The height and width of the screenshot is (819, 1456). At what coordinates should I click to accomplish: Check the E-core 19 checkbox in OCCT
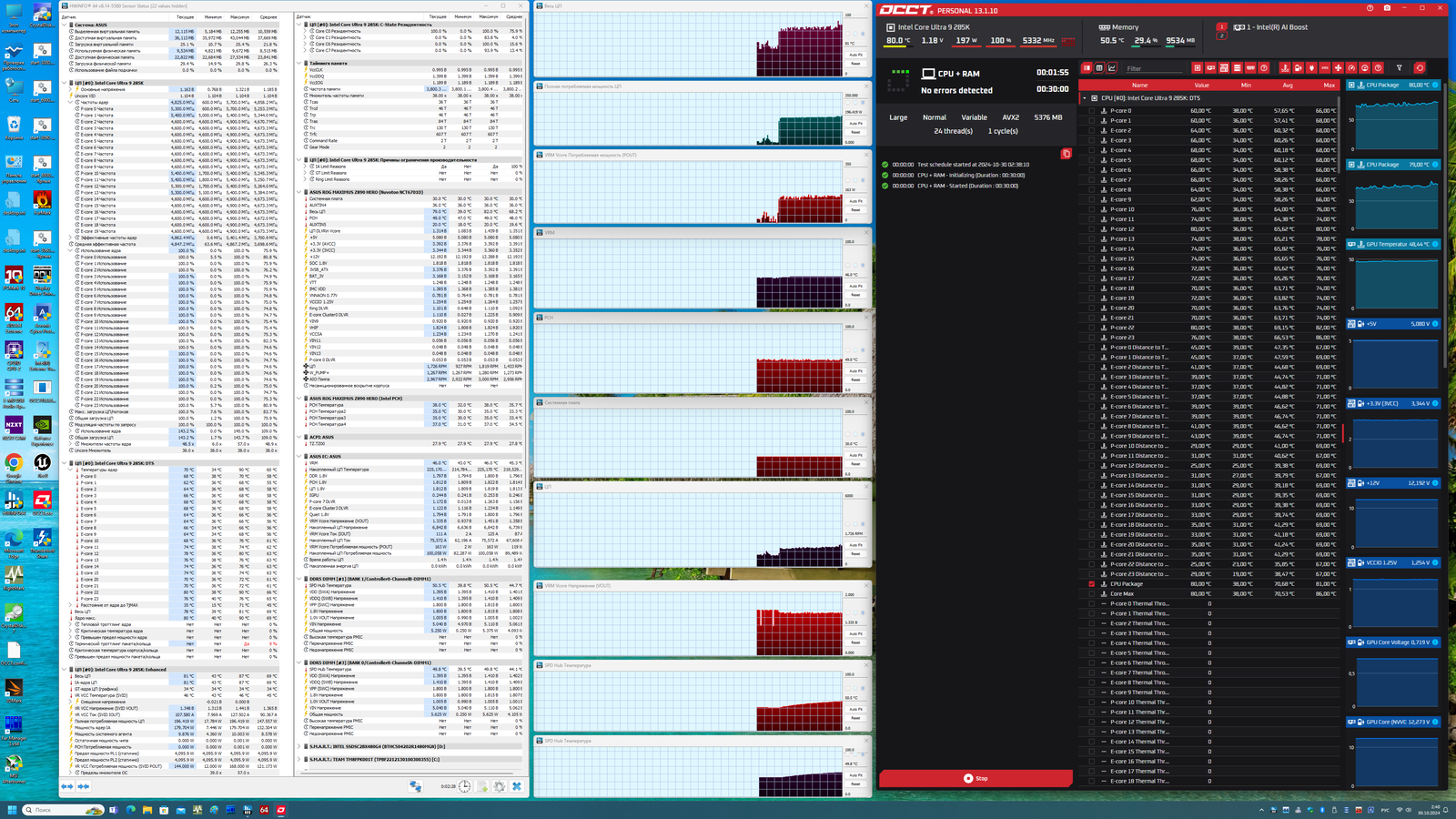tap(1092, 298)
